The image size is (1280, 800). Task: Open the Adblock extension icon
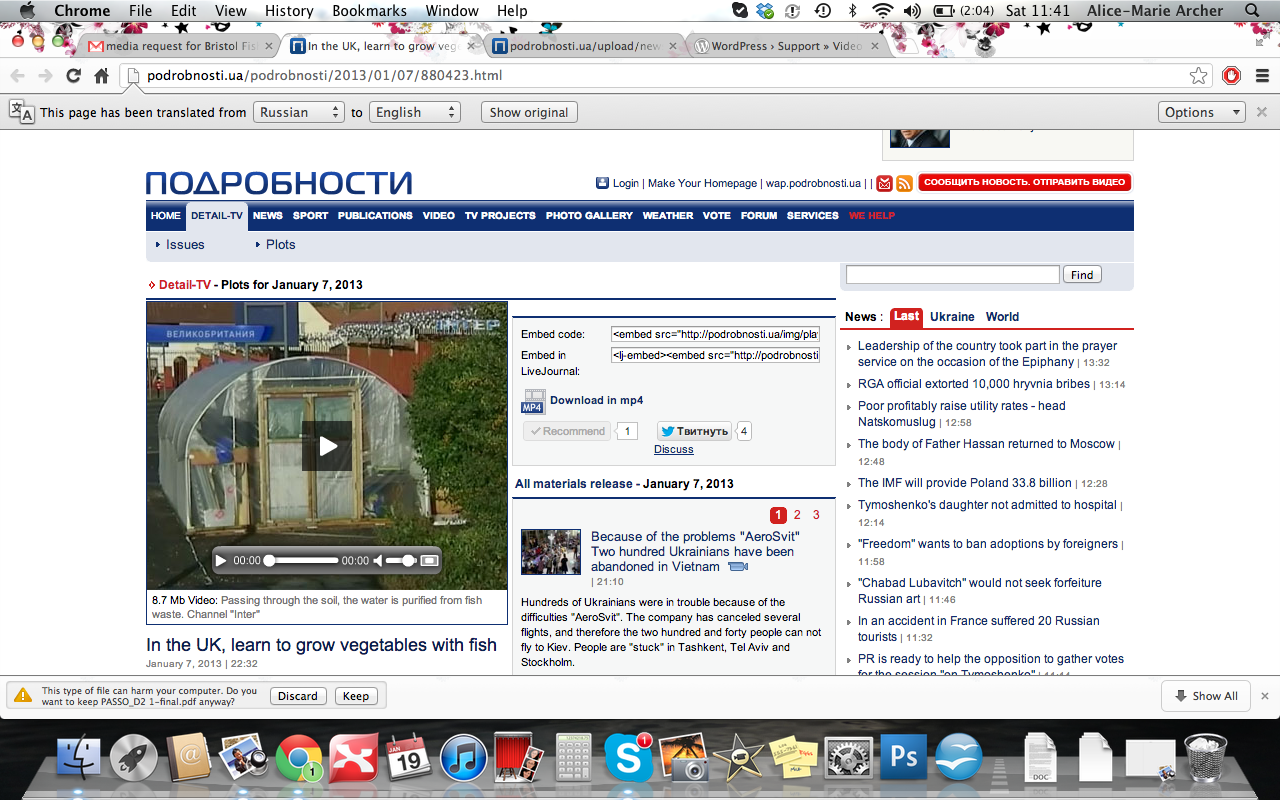[x=1231, y=76]
